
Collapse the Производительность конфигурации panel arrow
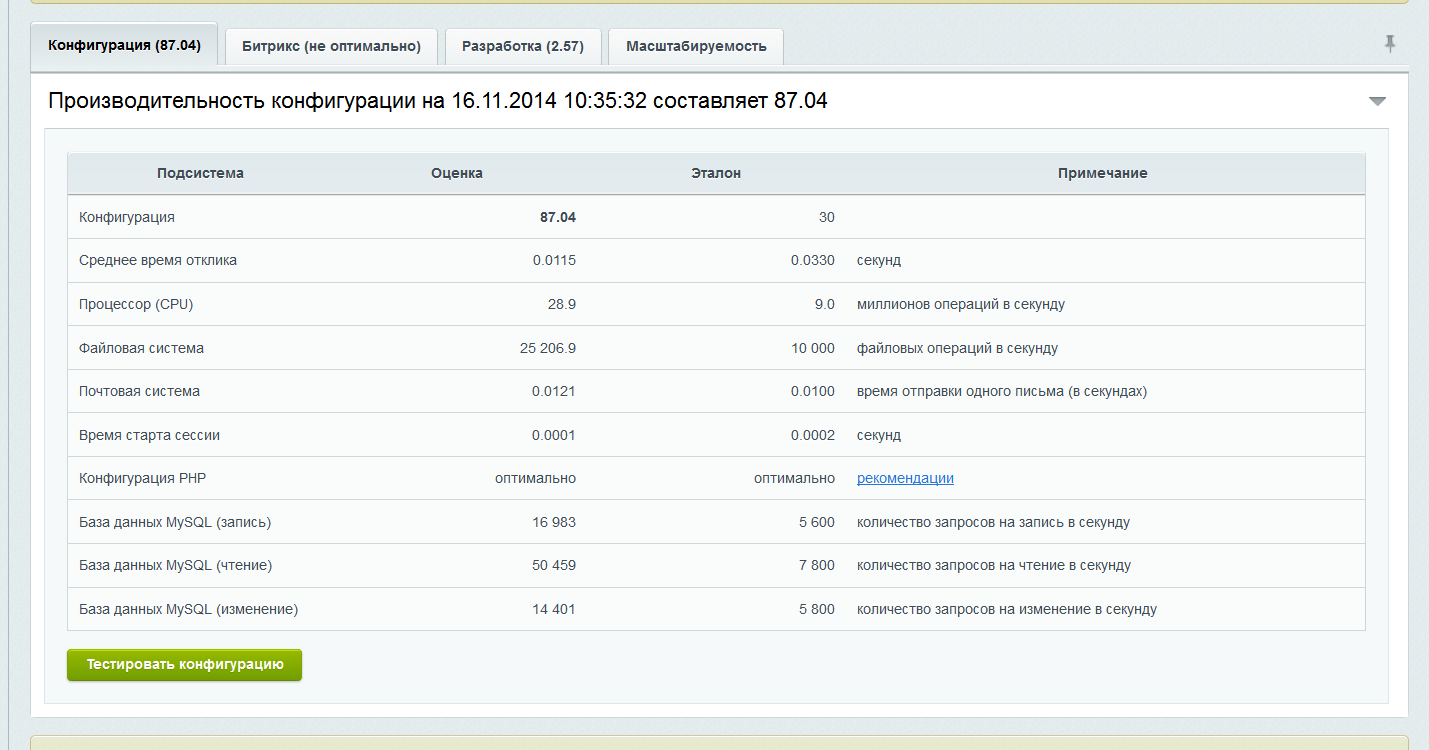pos(1377,101)
